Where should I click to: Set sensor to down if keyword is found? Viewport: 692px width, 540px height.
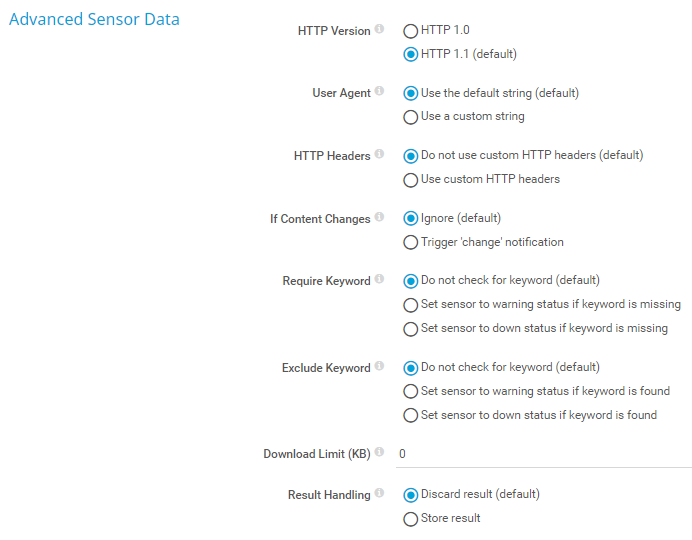click(x=411, y=416)
